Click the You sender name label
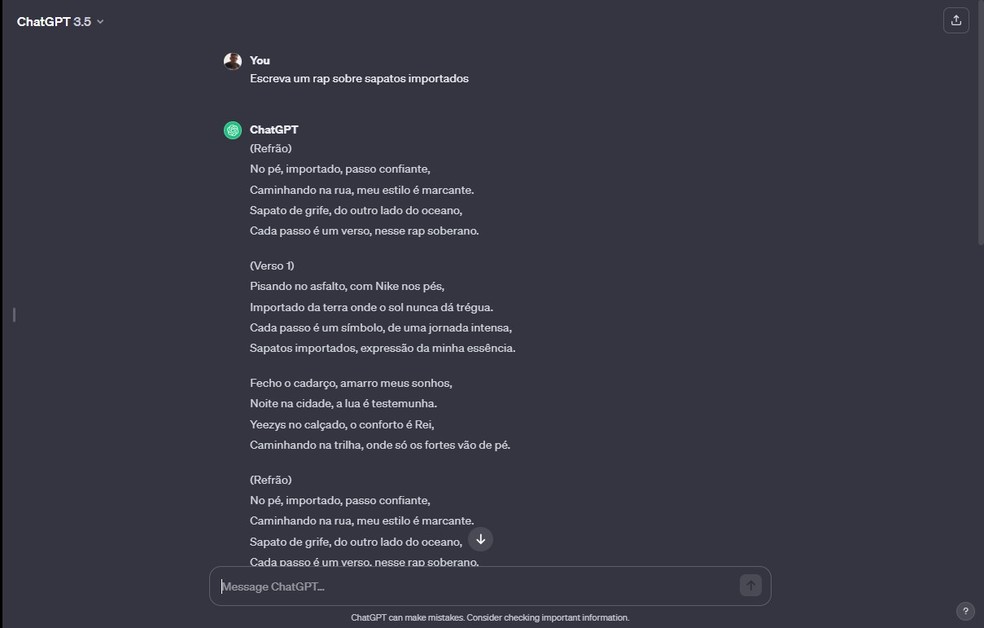984x628 pixels. pos(260,60)
